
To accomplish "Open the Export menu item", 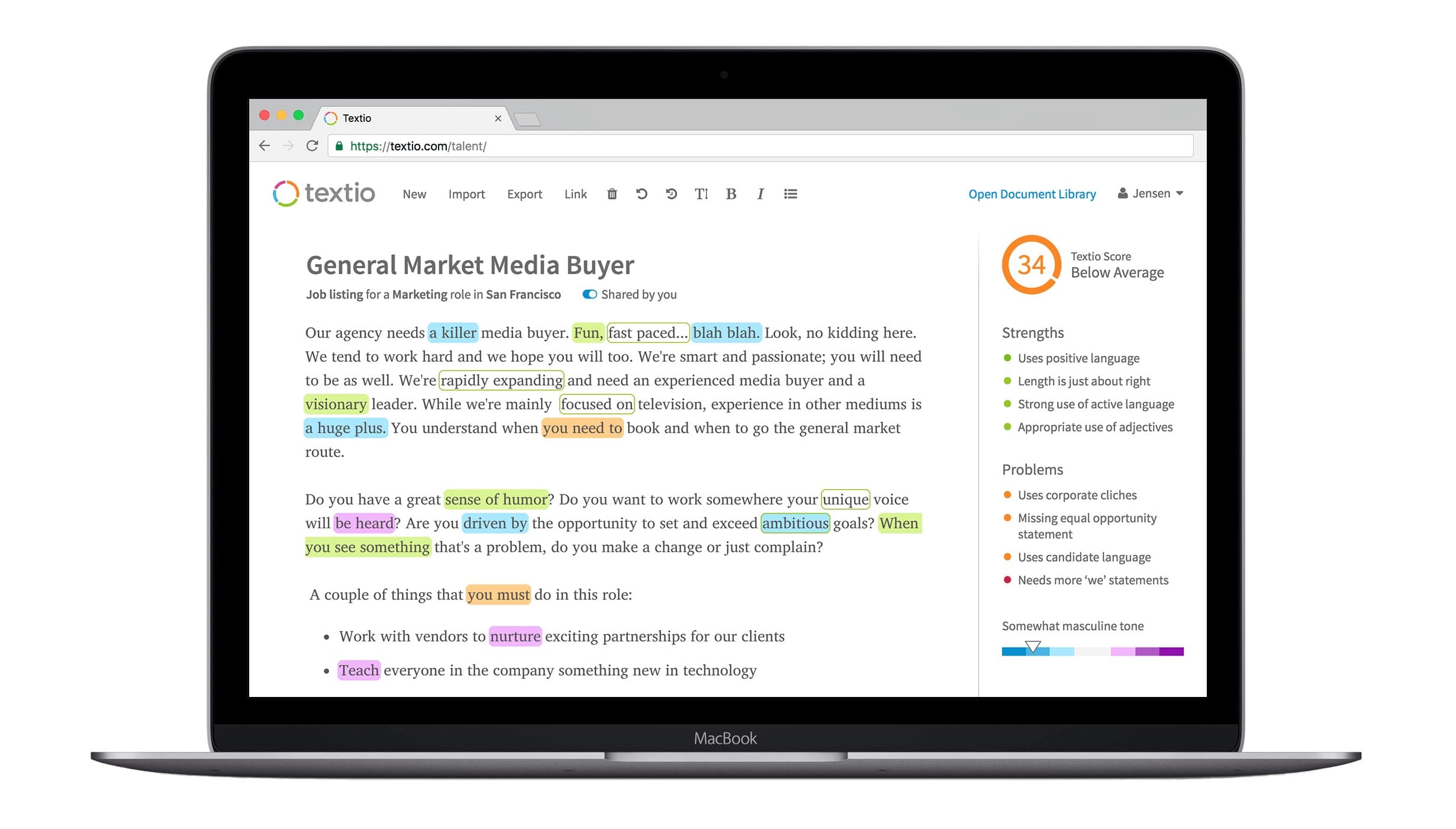I will pyautogui.click(x=524, y=194).
